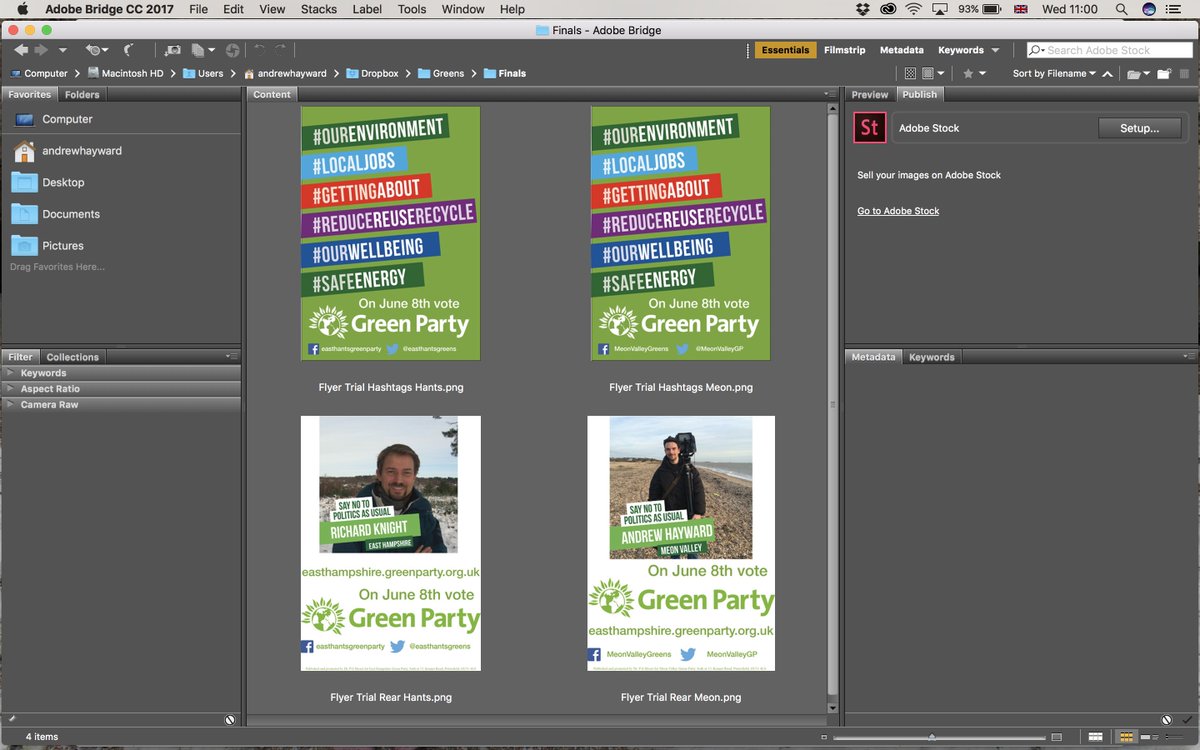Click the boomerang return to app icon

pos(129,50)
